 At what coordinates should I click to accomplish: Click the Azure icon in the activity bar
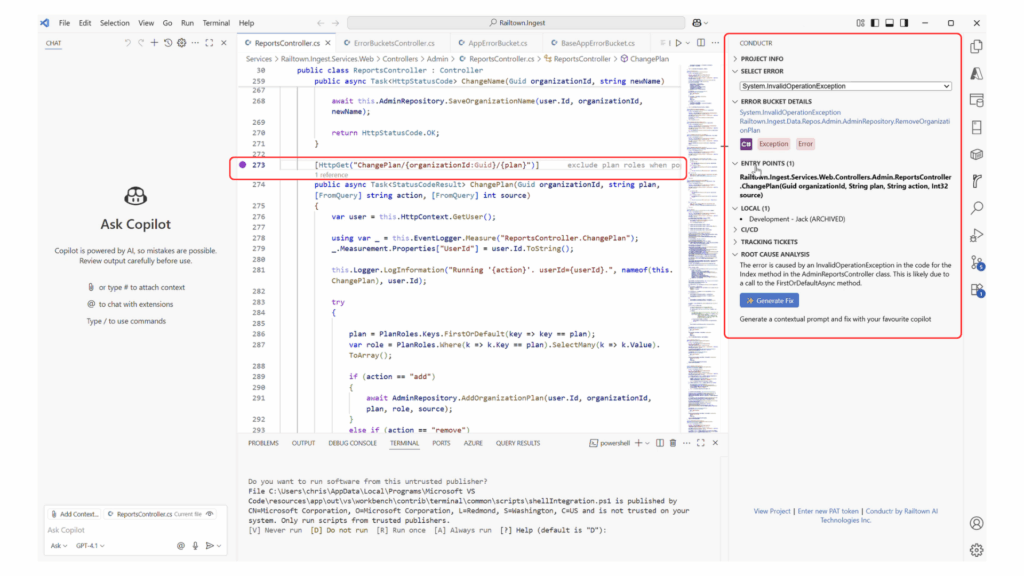click(x=977, y=73)
